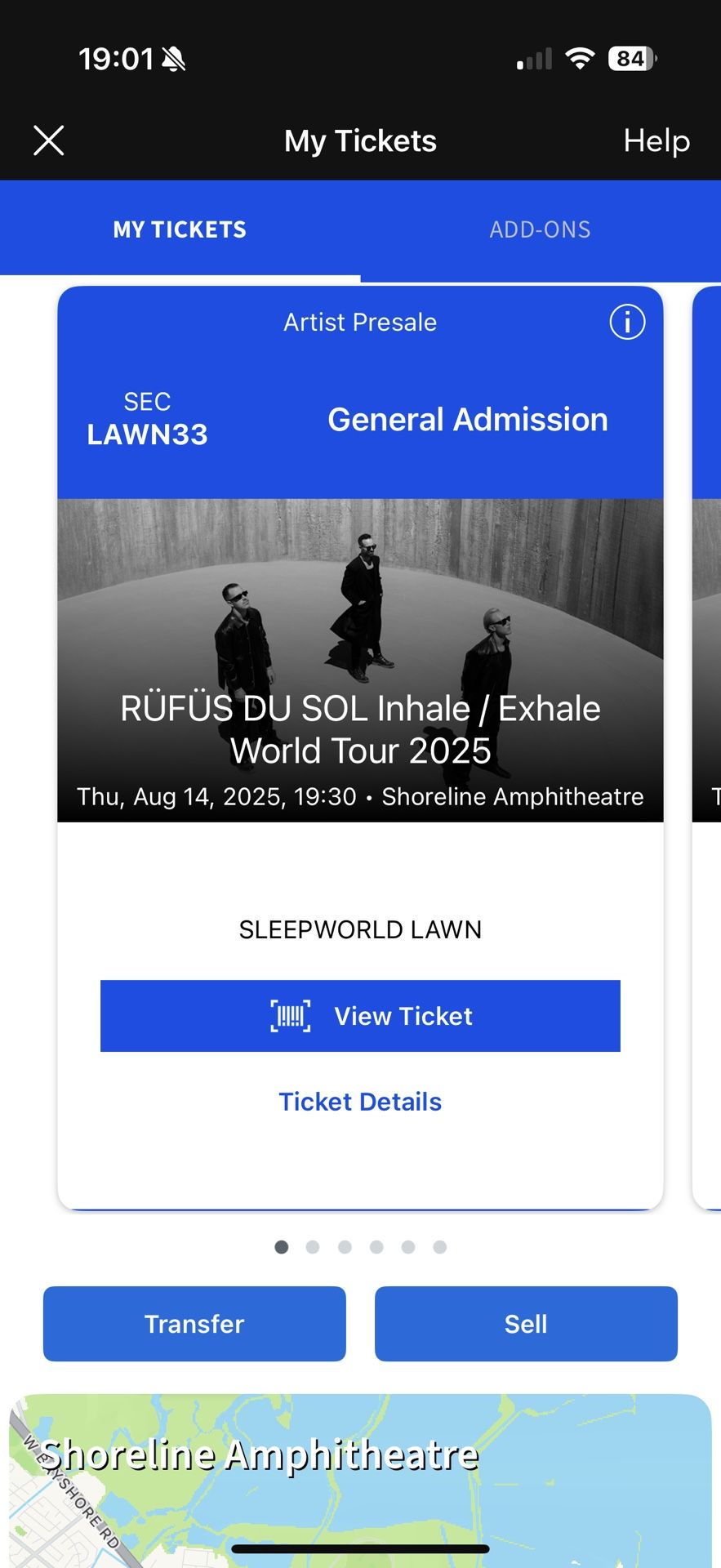Tap the Sell button
The image size is (721, 1568).
coord(526,1324)
